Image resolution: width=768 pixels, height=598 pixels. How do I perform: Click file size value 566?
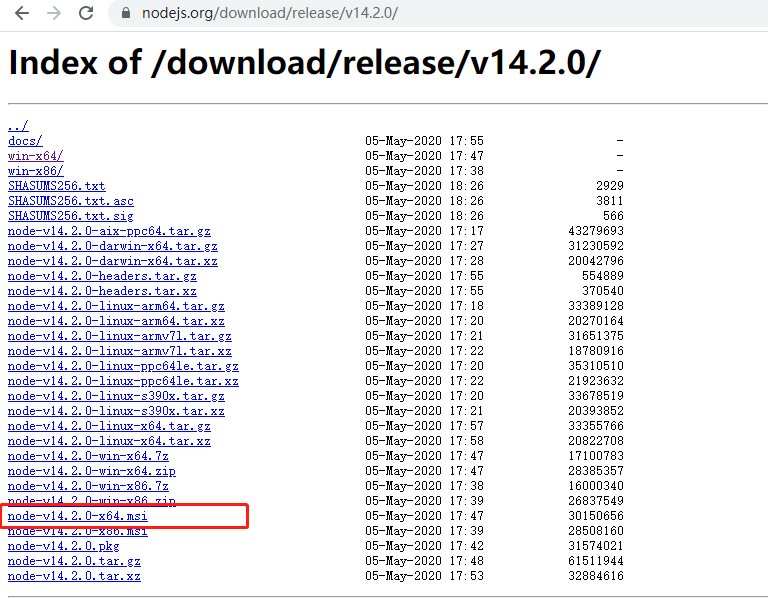click(x=613, y=216)
